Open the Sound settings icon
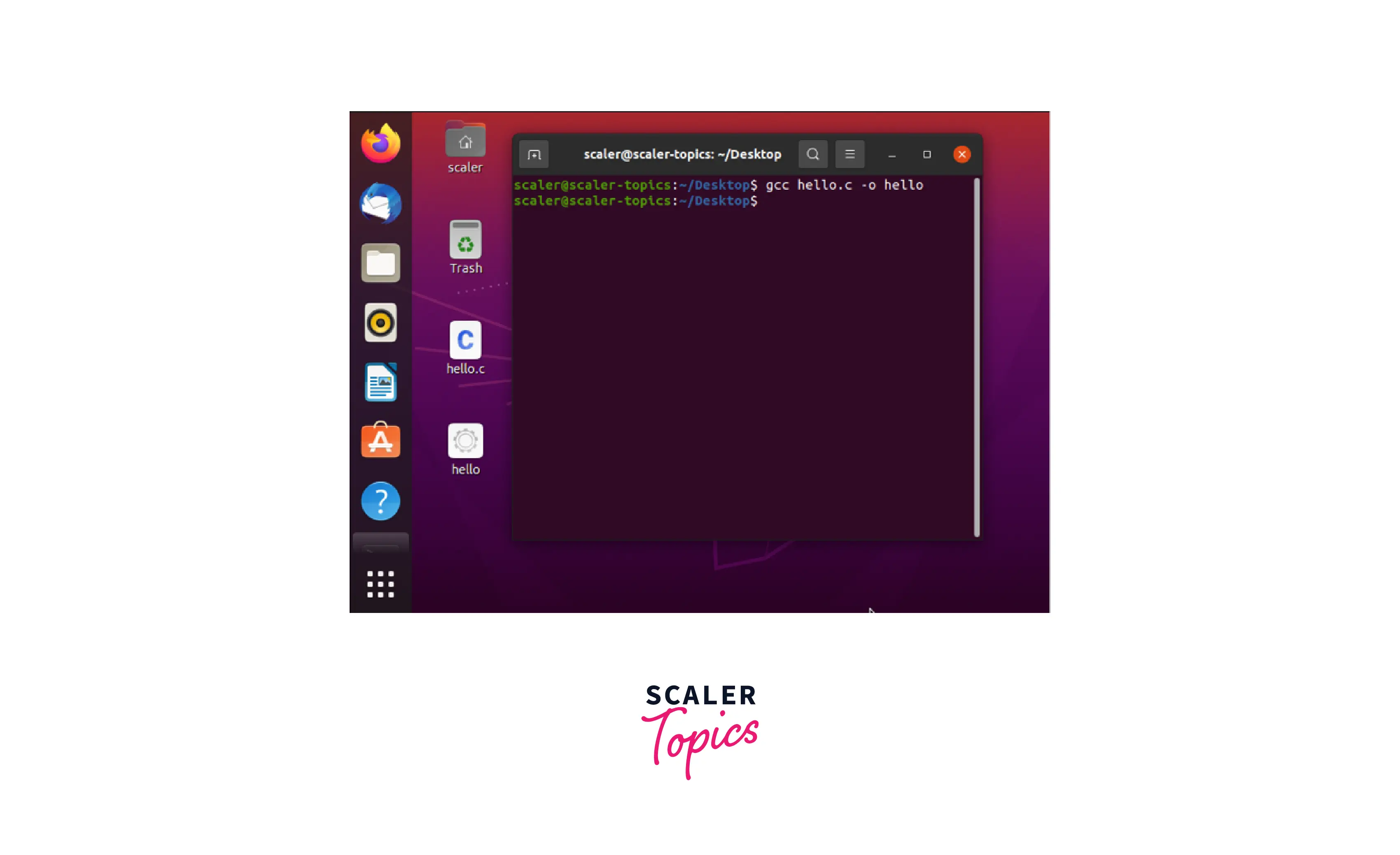 coord(381,322)
